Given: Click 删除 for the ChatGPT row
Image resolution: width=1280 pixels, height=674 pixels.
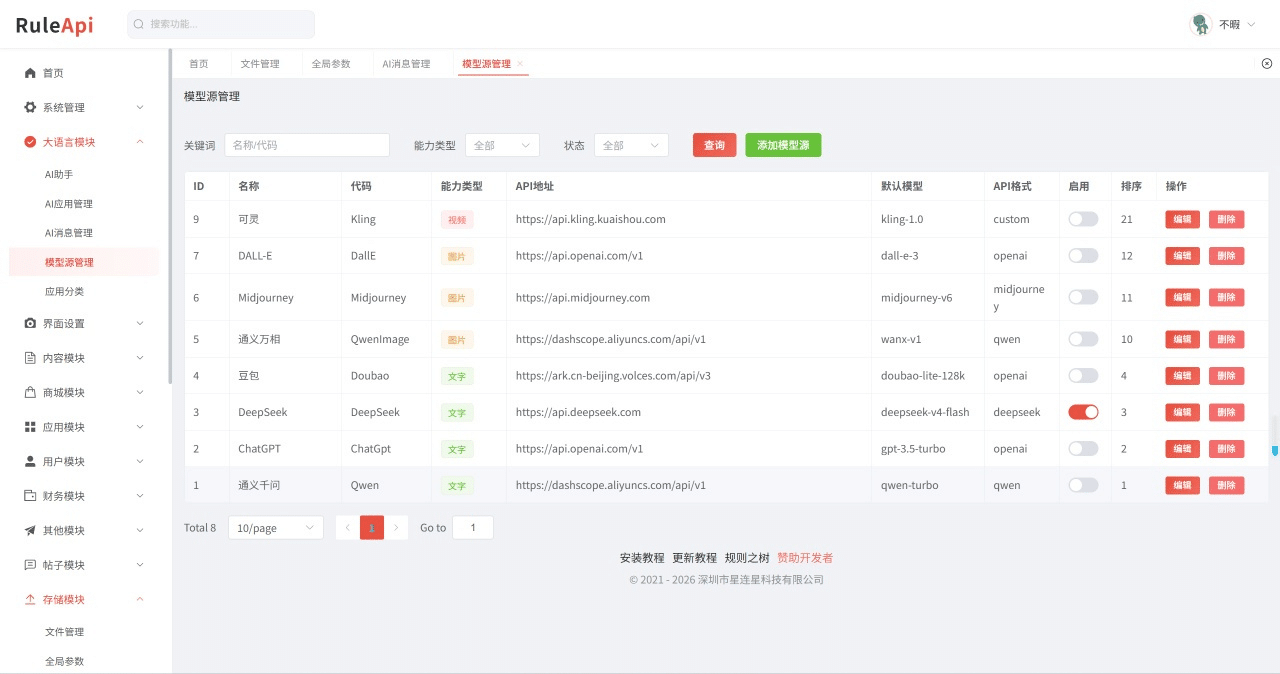Looking at the screenshot, I should (1227, 449).
